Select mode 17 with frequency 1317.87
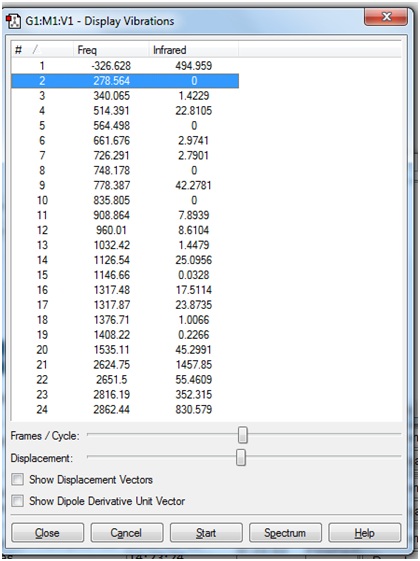Screen dimensions: 420x561 pos(125,305)
